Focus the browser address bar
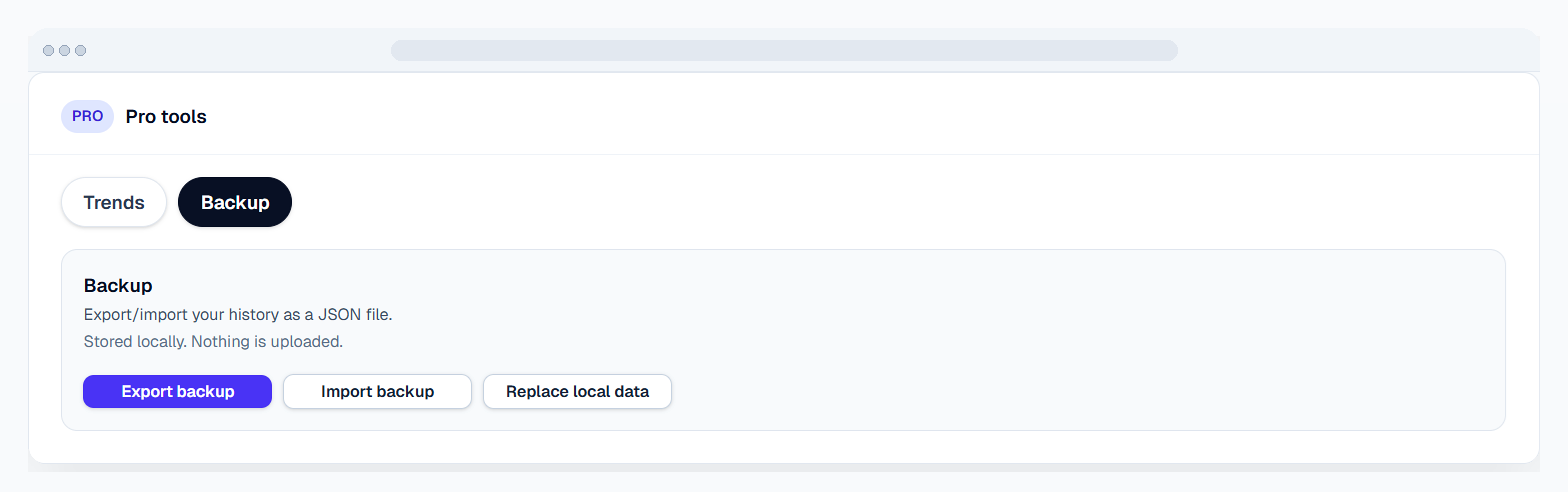The image size is (1568, 492). click(x=783, y=50)
